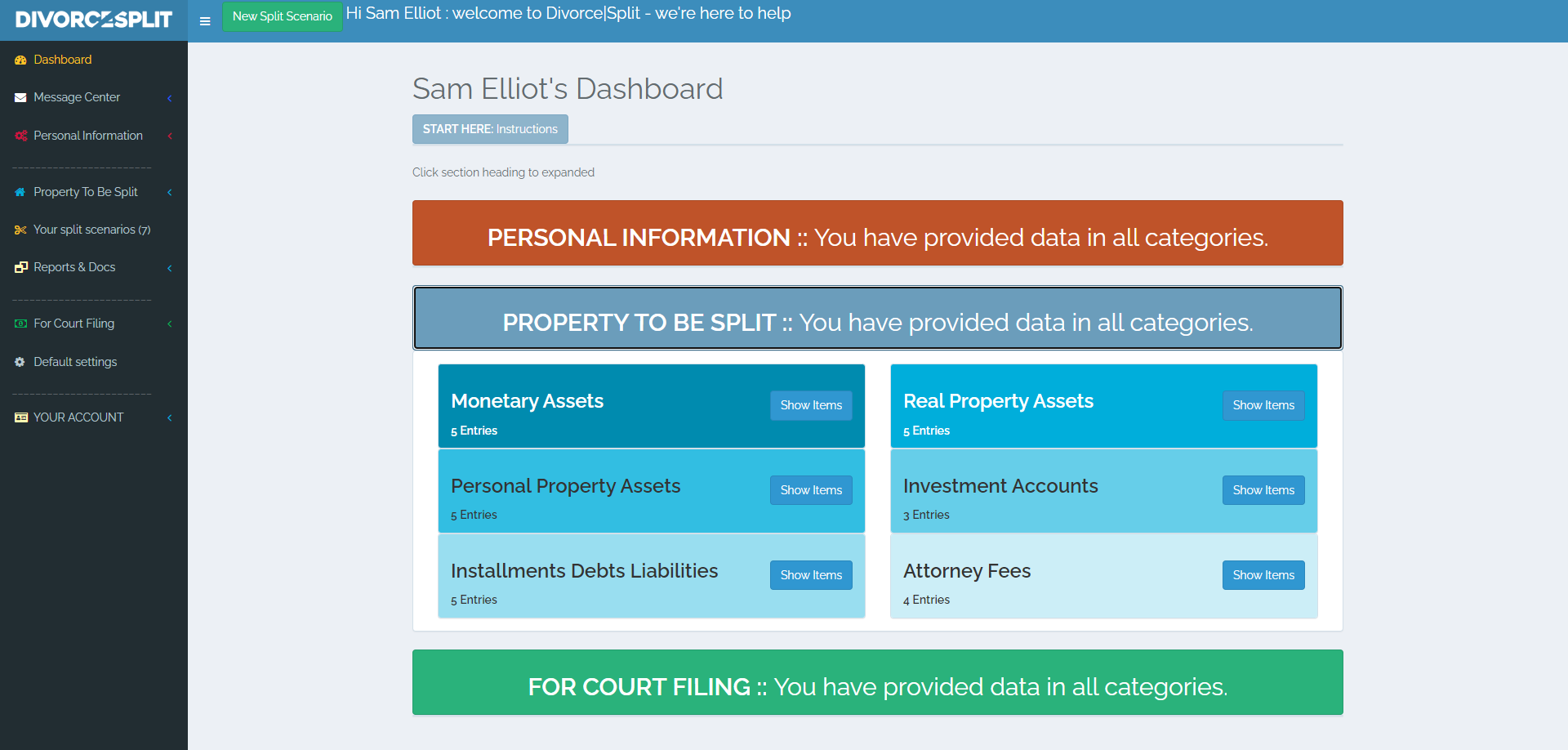Click the Property To Be Split house icon
Image resolution: width=1568 pixels, height=750 pixels.
click(19, 191)
